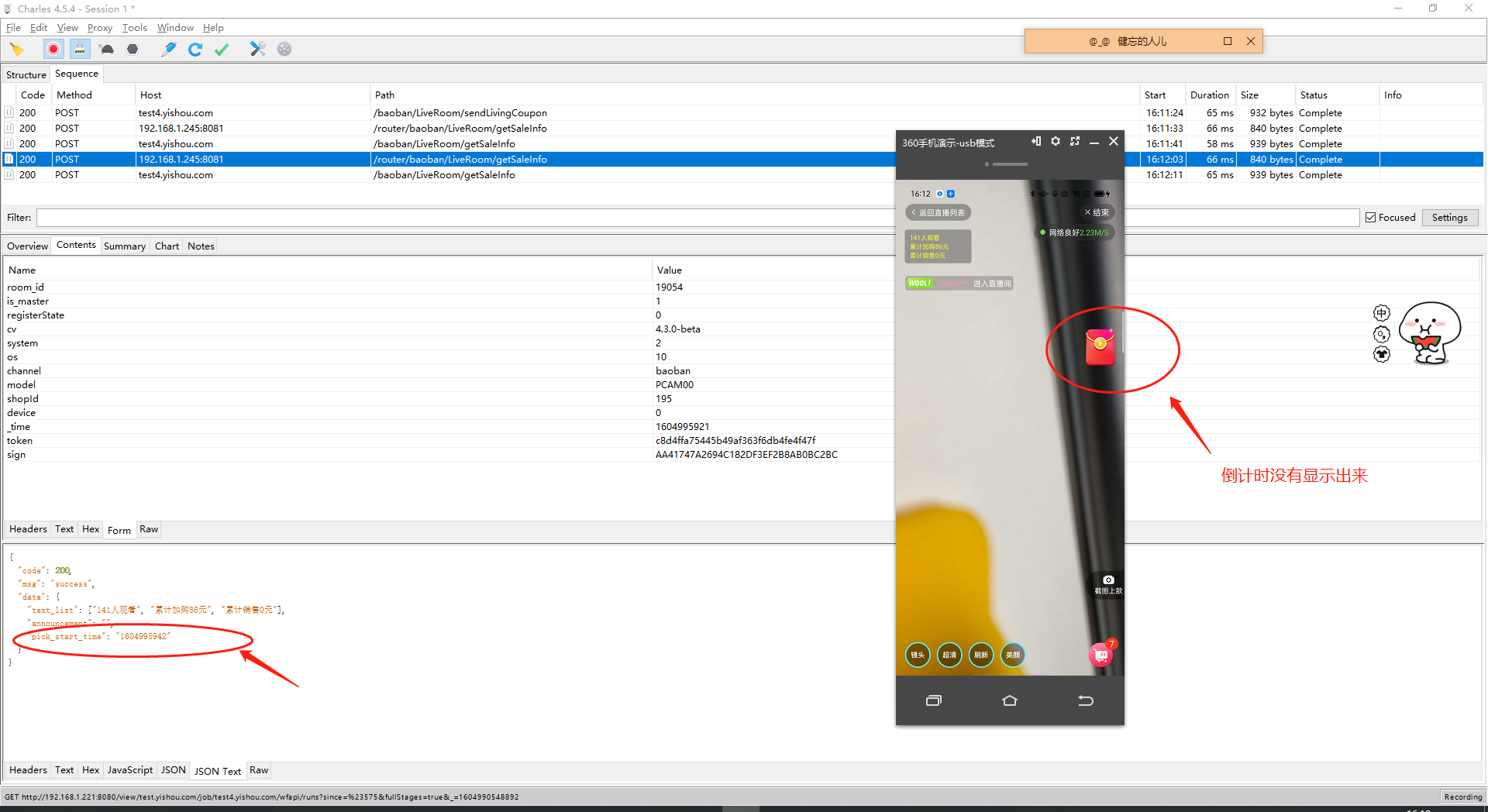
Task: Open the Proxy menu
Action: click(x=100, y=28)
